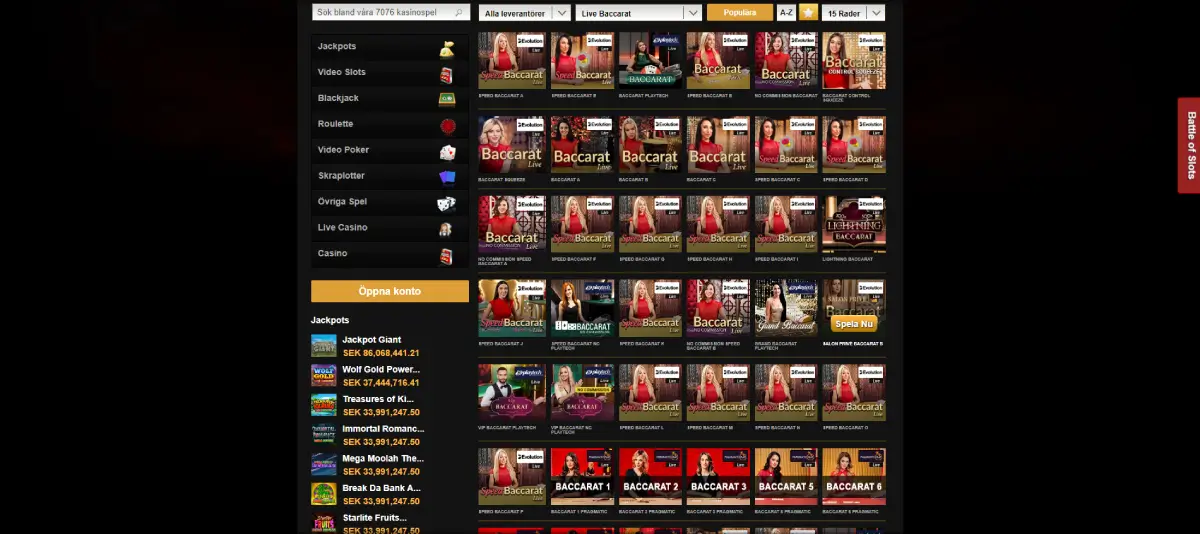Click Spela Nu on Salon Privé Baccarat

point(853,324)
